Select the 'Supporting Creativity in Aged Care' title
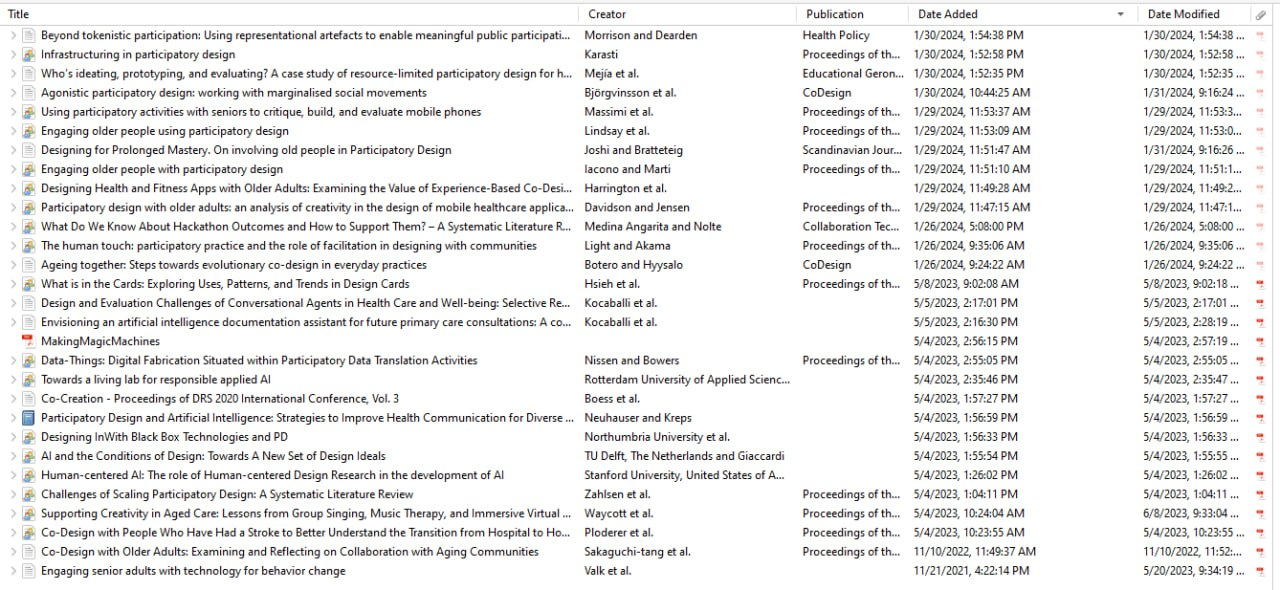The width and height of the screenshot is (1280, 590). pyautogui.click(x=305, y=514)
